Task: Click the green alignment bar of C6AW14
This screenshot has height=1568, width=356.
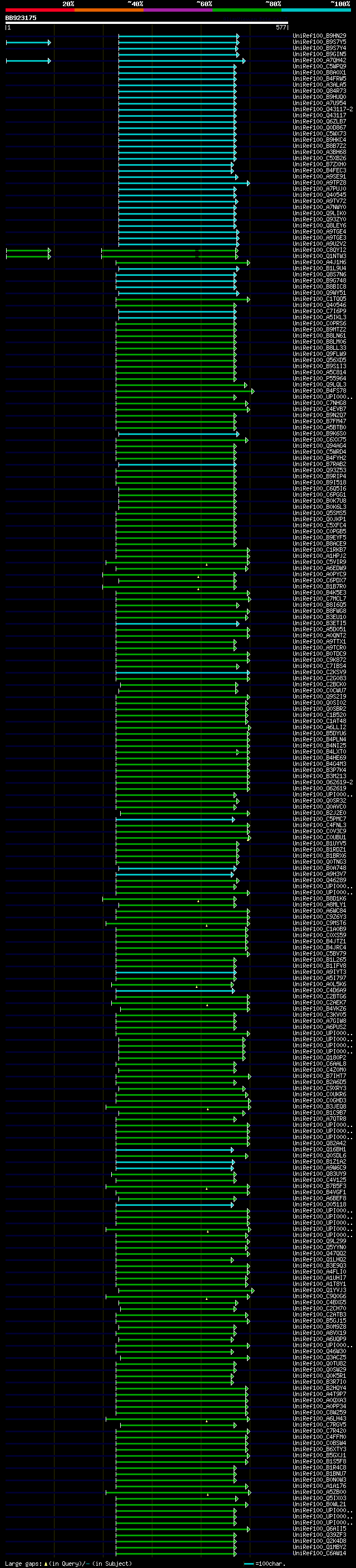Action: tap(176, 1554)
